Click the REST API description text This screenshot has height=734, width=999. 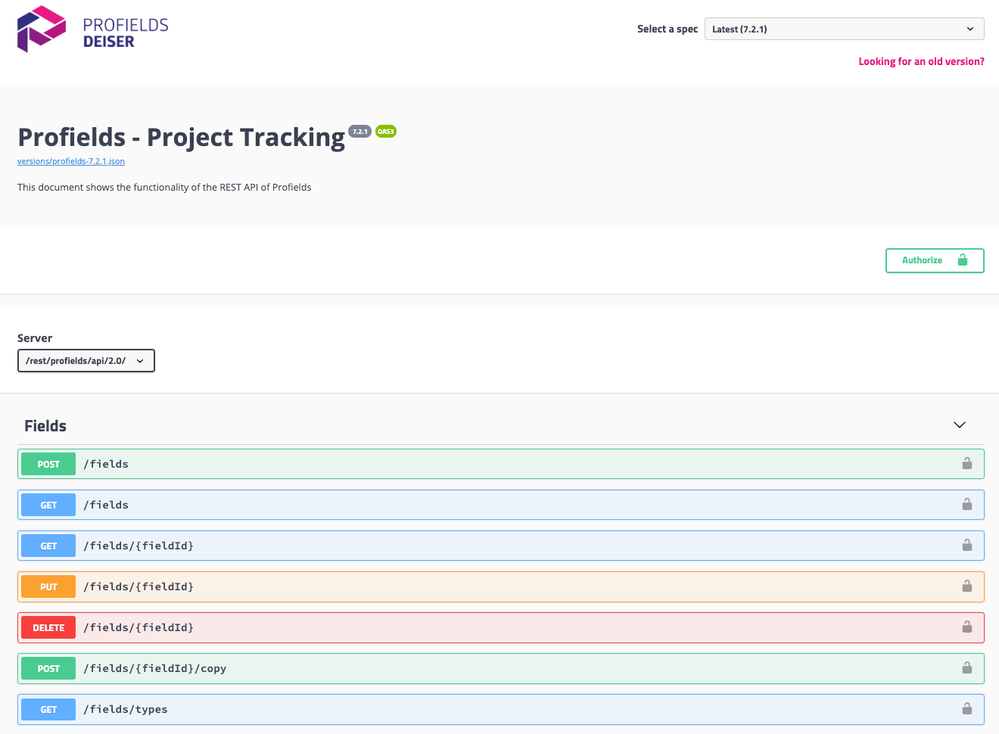point(164,187)
